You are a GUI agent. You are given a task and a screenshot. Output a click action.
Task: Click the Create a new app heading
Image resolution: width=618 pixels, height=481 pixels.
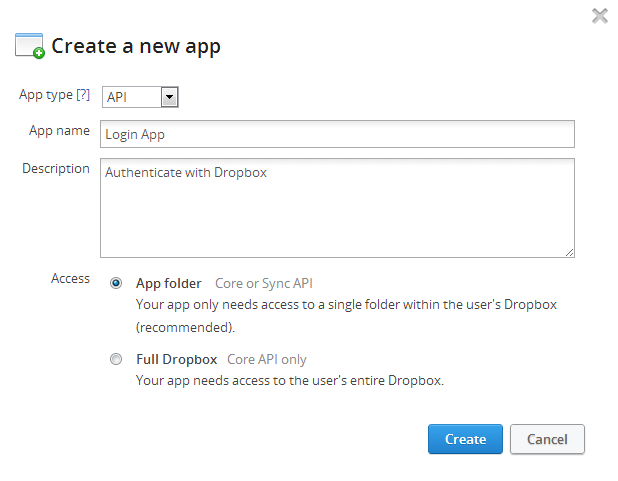pyautogui.click(x=136, y=47)
